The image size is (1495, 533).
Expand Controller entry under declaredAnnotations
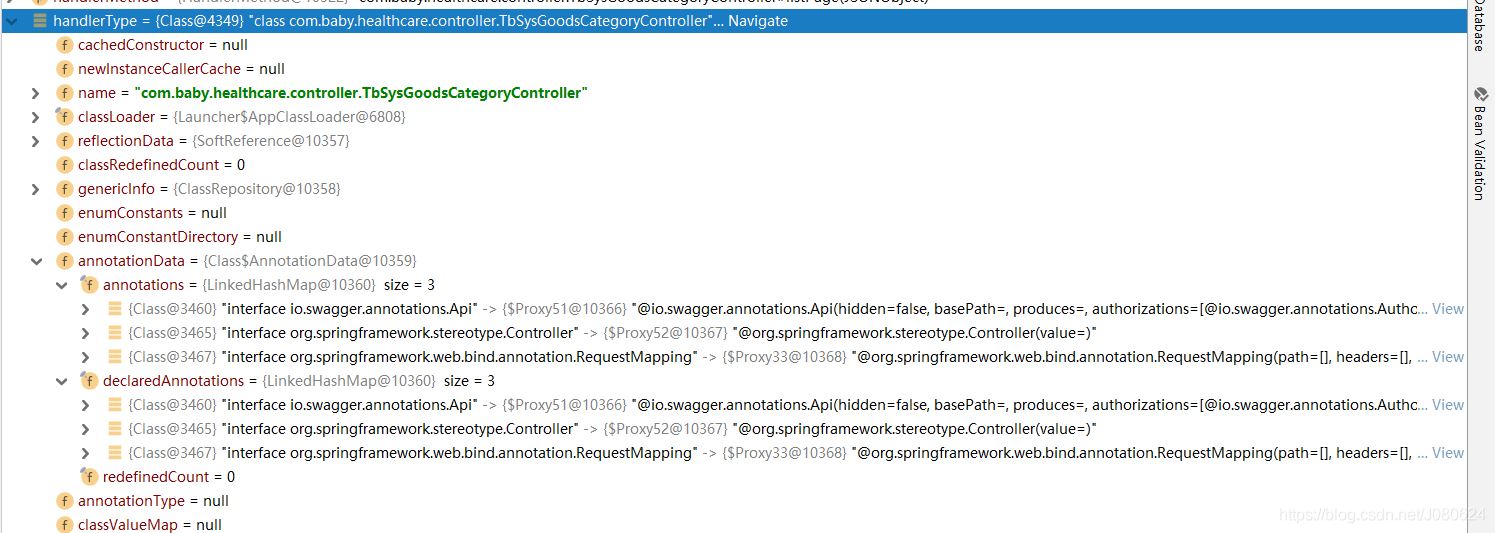86,429
